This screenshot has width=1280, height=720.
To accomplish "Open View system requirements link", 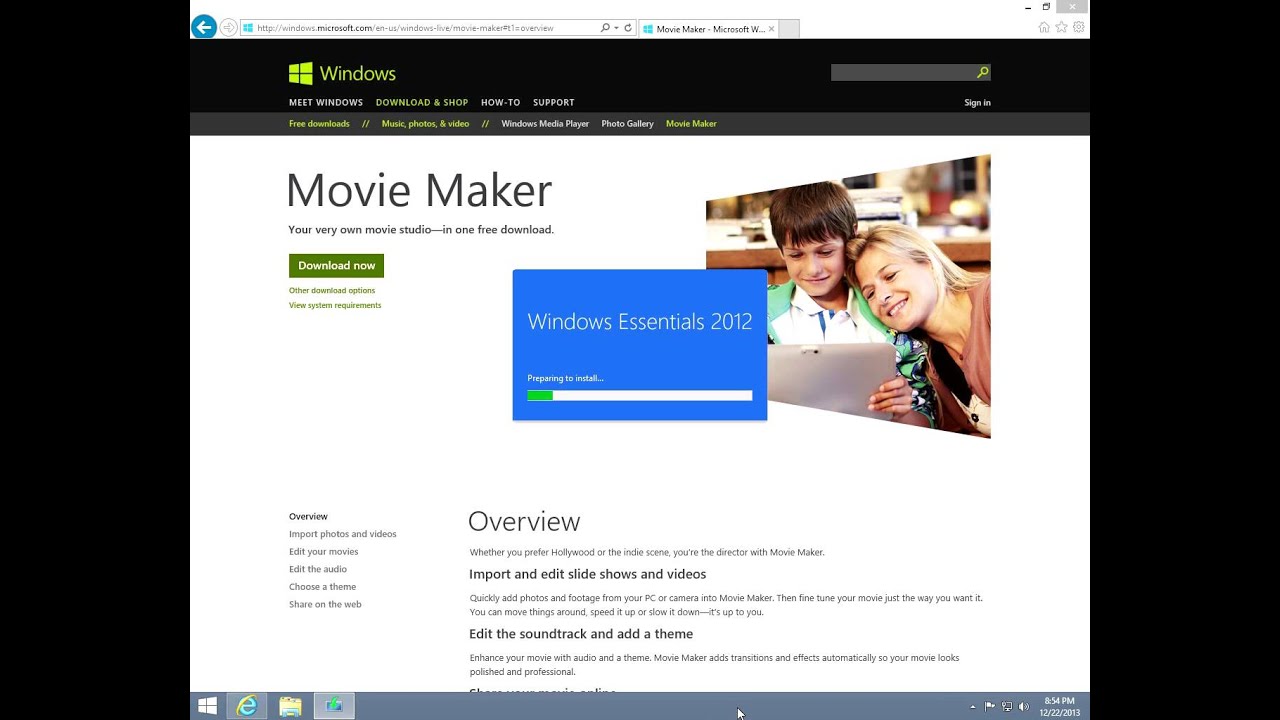I will (335, 305).
